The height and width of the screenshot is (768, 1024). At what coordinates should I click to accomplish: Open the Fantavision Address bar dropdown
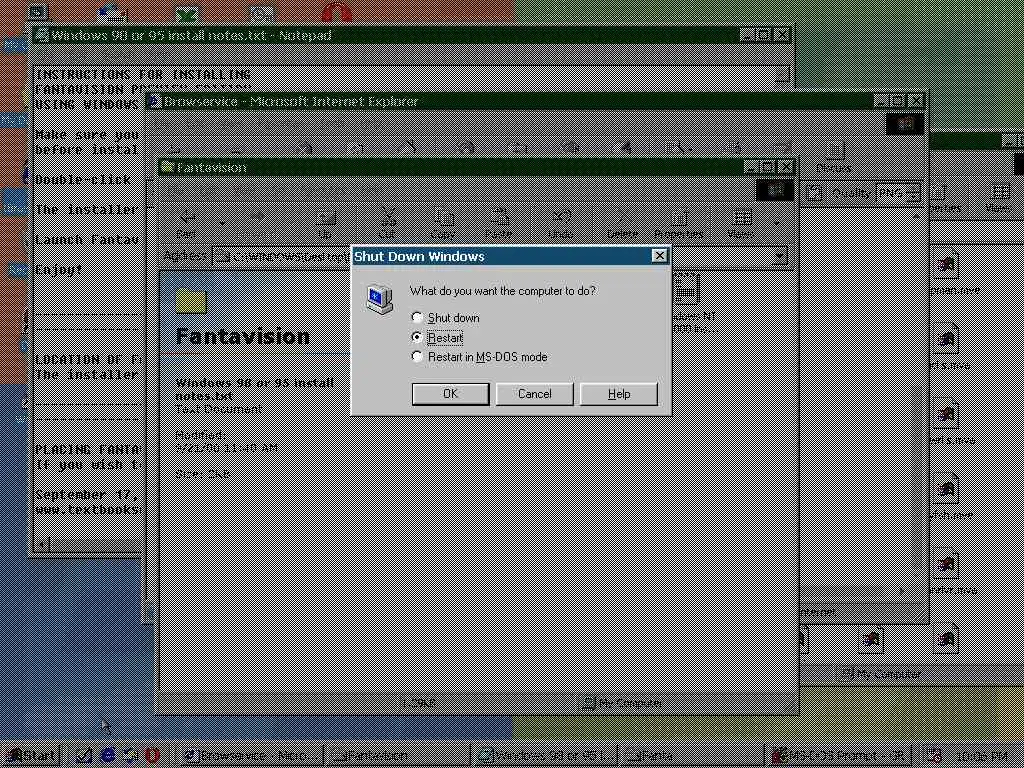(779, 256)
